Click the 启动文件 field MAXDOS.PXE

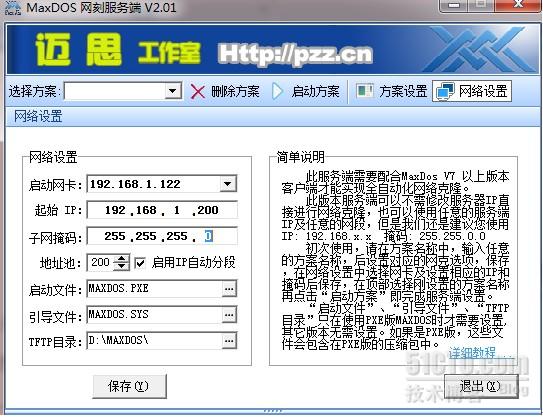pyautogui.click(x=154, y=289)
